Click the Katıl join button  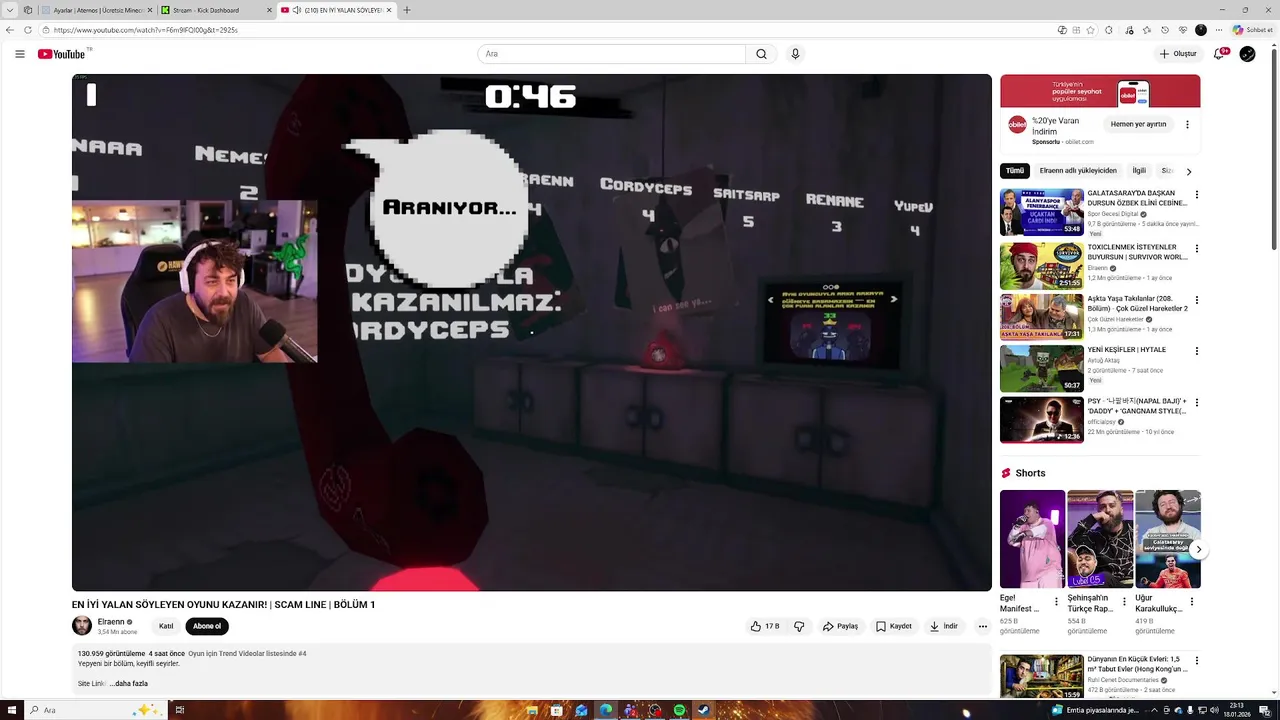166,626
